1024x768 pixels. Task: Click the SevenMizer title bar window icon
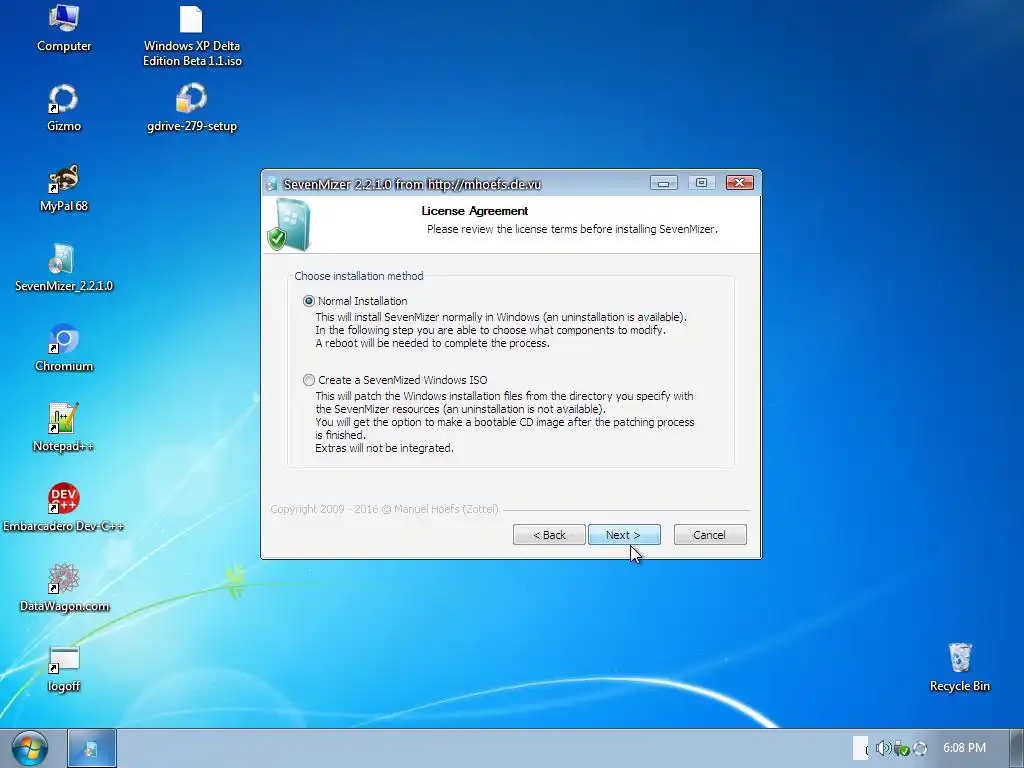(x=272, y=184)
